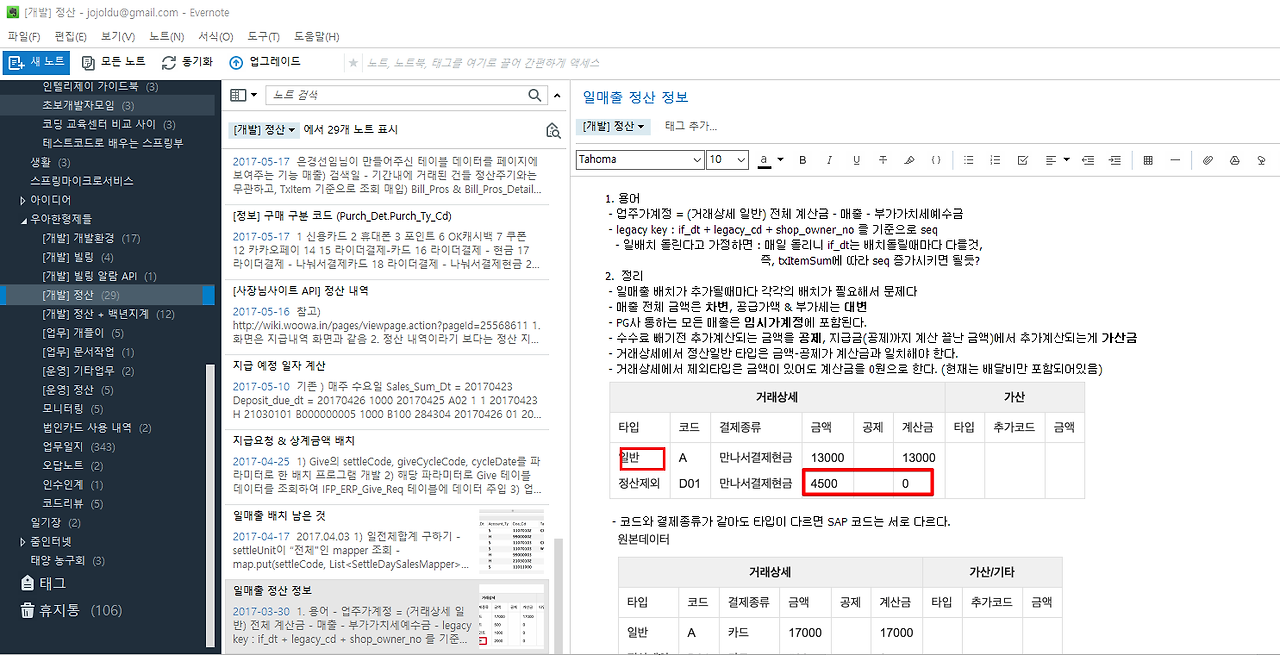Toggle the bulleted list

point(970,160)
